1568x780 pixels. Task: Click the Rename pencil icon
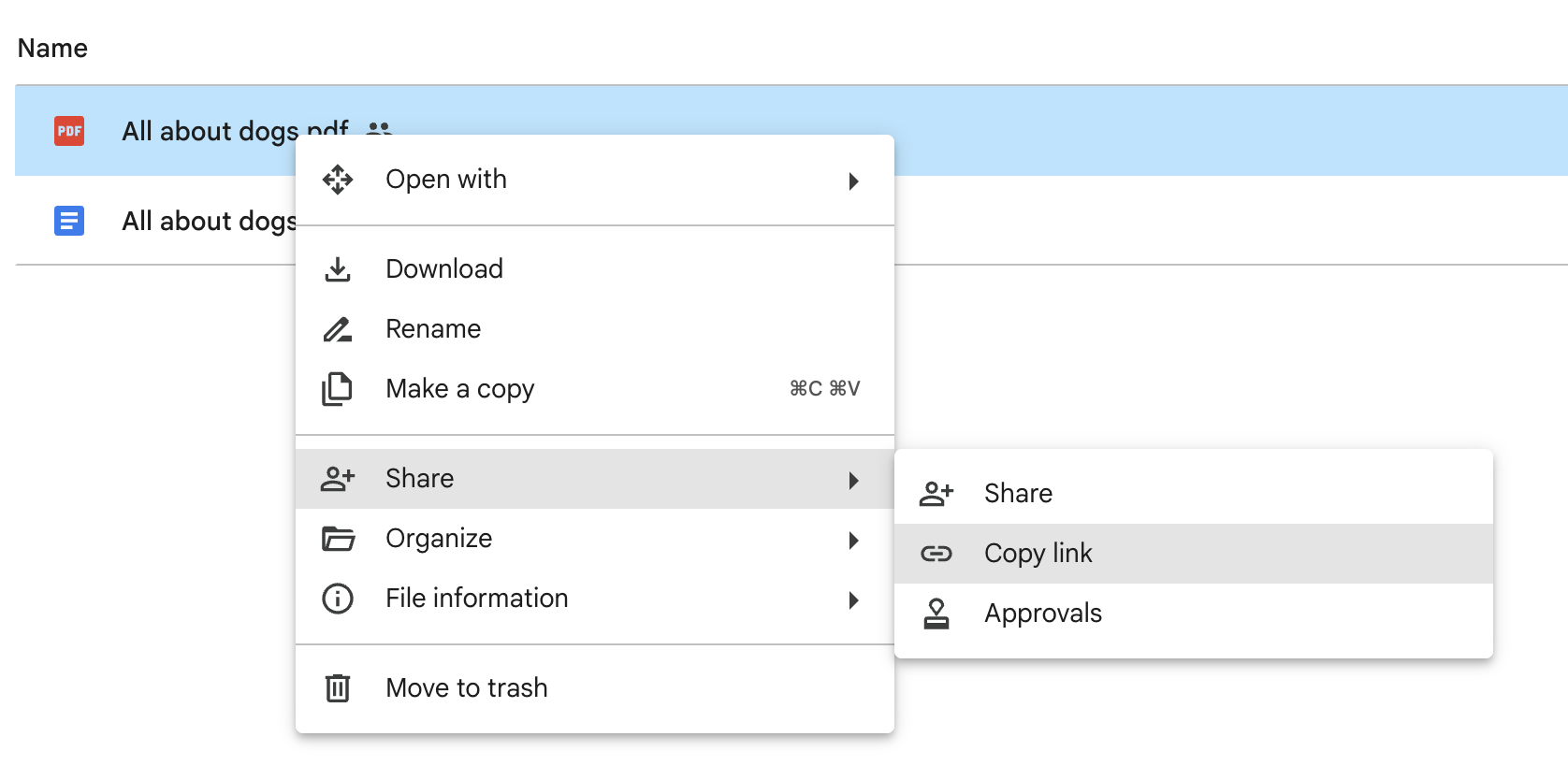[338, 329]
